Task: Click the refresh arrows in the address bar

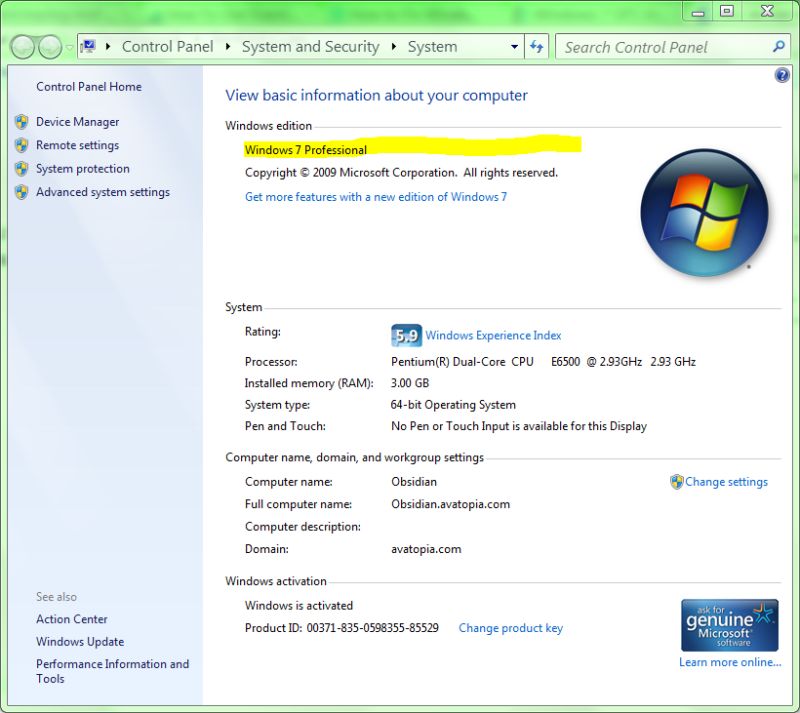Action: point(537,46)
